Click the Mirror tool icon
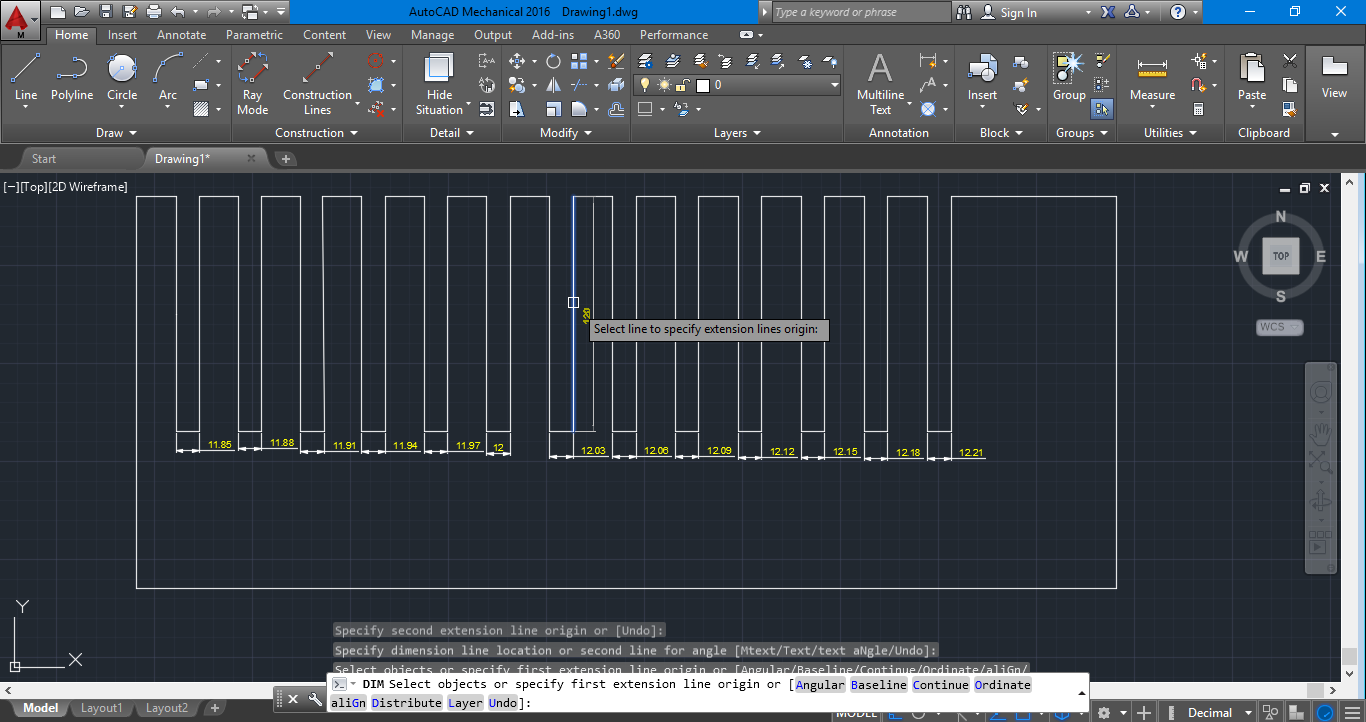1366x722 pixels. [x=553, y=85]
